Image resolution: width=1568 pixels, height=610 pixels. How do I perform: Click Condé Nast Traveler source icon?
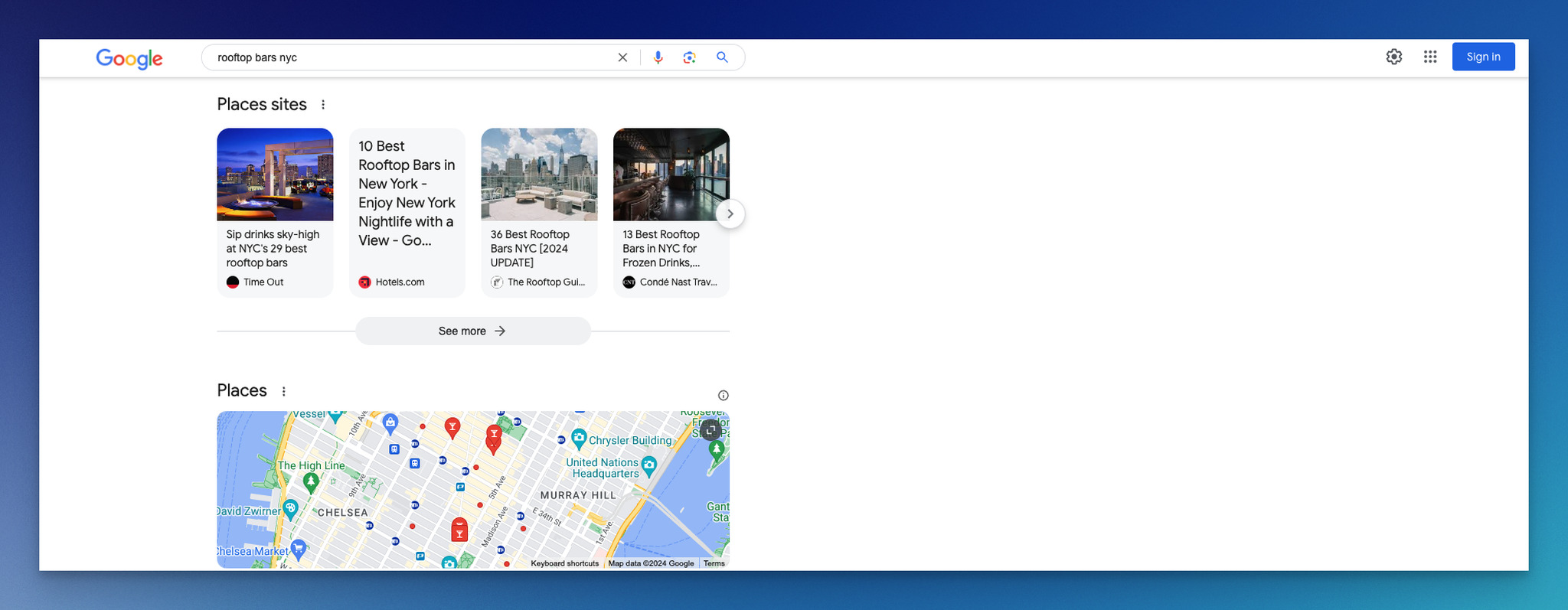[629, 282]
